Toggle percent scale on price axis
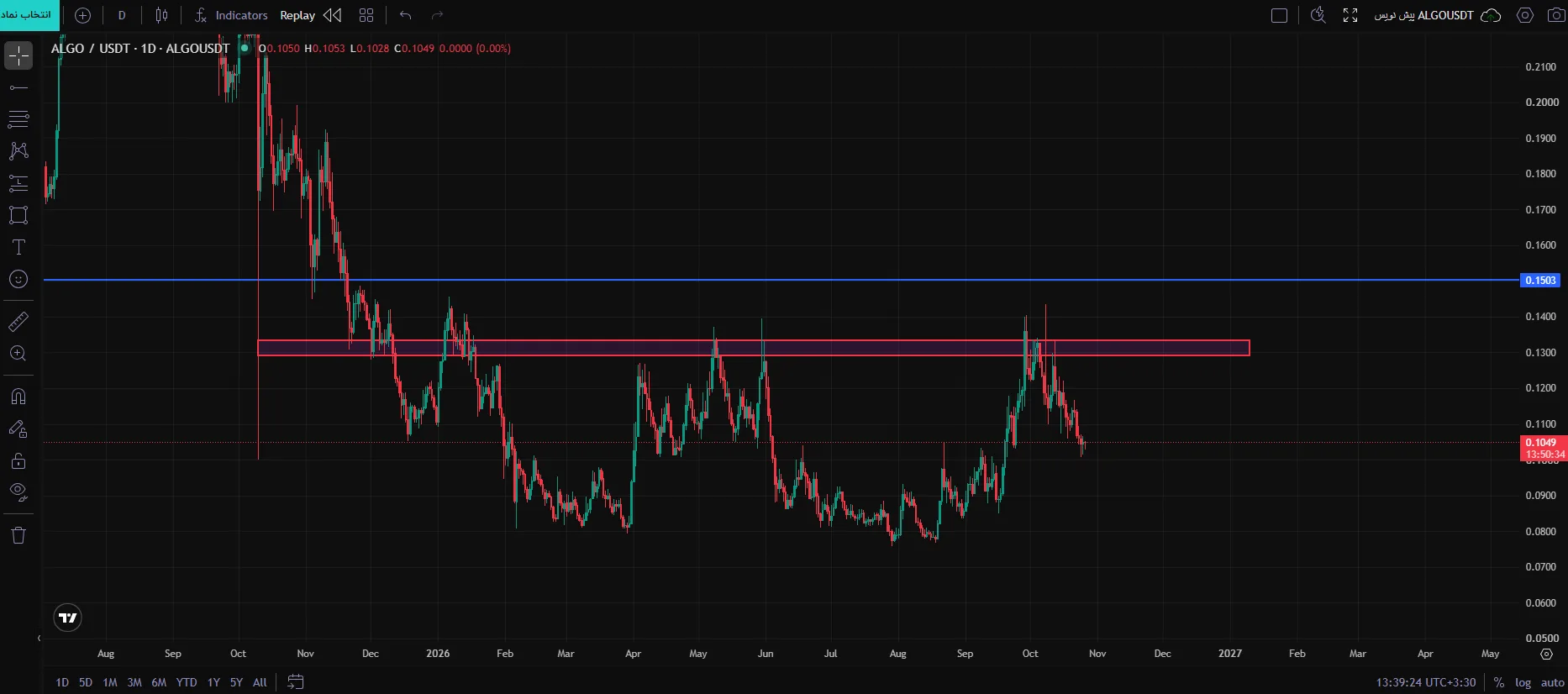The image size is (1568, 694). [x=1499, y=682]
